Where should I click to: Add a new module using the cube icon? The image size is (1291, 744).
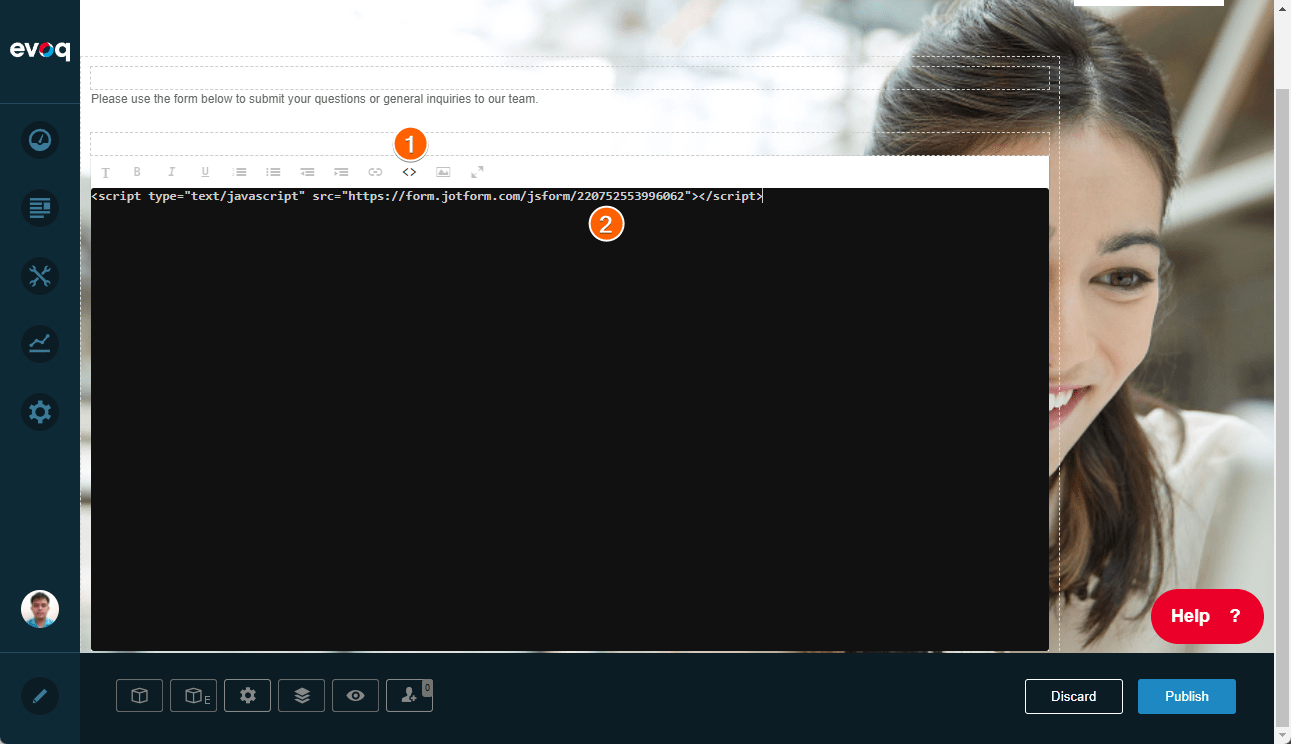tap(139, 695)
